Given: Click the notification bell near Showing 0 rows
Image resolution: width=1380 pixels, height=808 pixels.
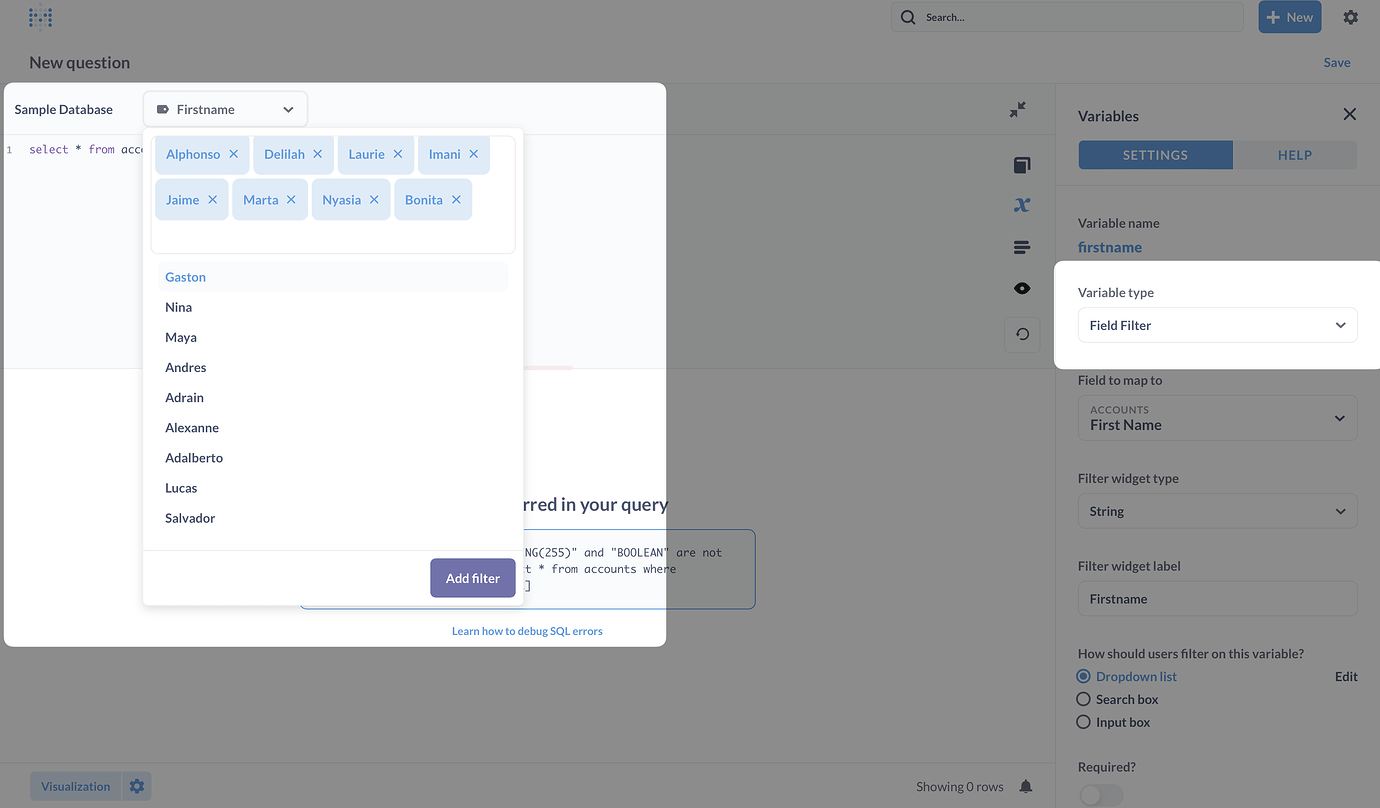Looking at the screenshot, I should (x=1026, y=786).
